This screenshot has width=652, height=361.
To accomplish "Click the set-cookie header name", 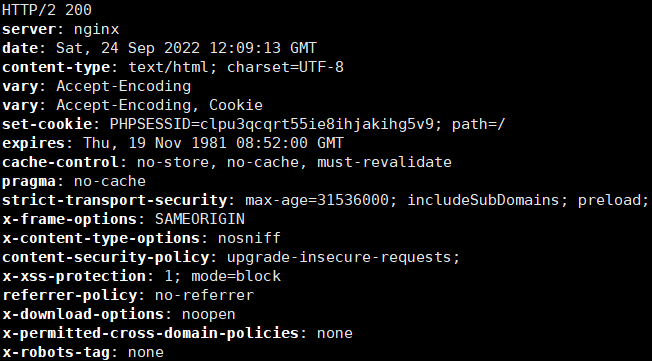I will tap(47, 124).
